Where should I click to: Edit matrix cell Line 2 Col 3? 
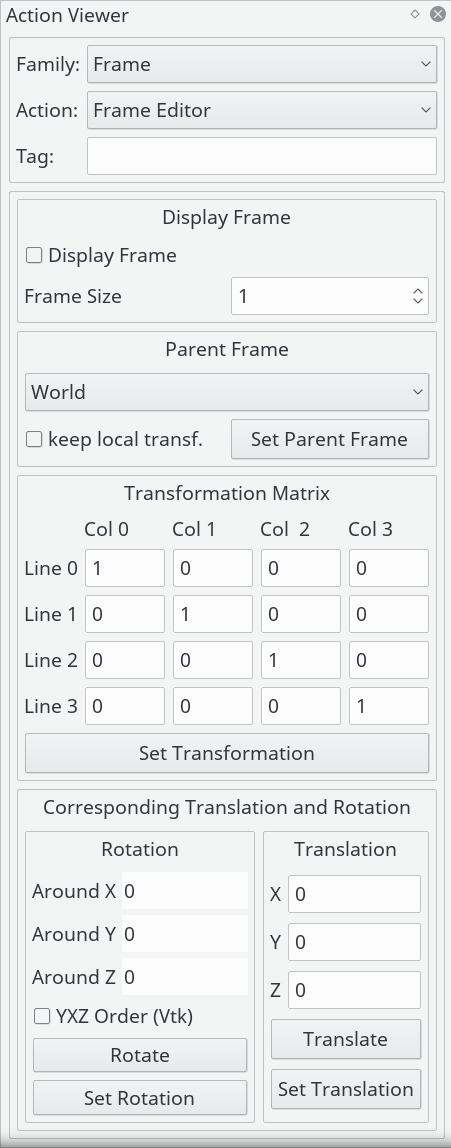click(389, 660)
